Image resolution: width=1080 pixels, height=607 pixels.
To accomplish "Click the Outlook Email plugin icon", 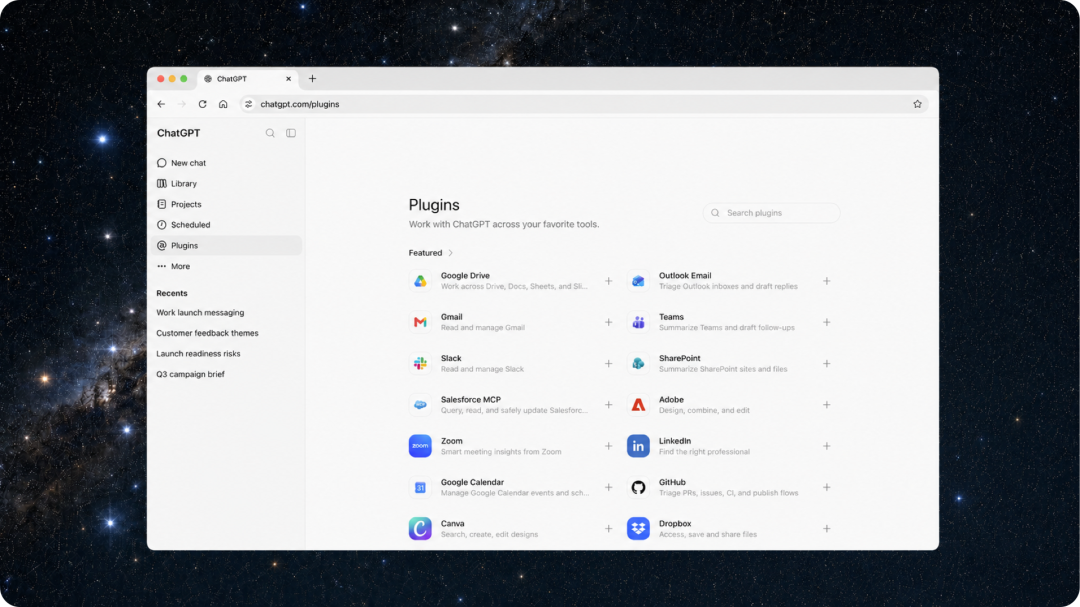I will tap(638, 281).
